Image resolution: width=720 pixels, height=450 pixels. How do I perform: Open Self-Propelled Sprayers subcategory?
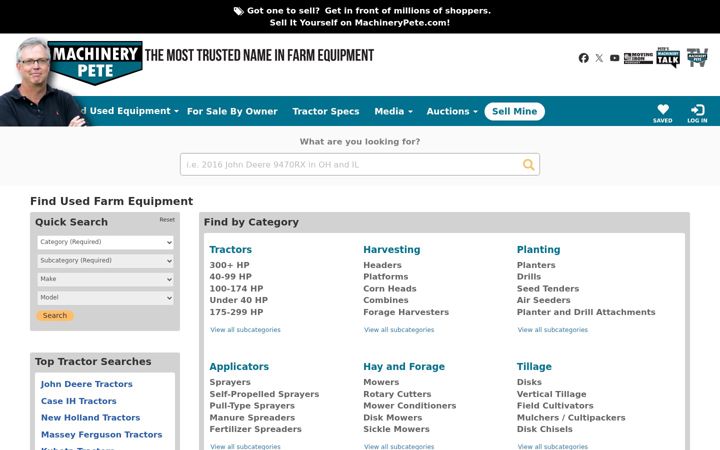tap(264, 394)
